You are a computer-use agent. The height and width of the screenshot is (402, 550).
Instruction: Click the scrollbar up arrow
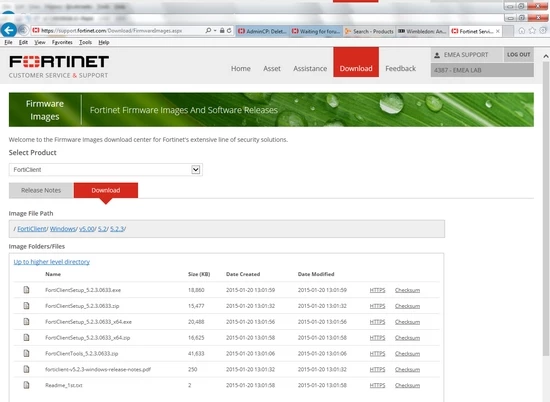point(546,56)
